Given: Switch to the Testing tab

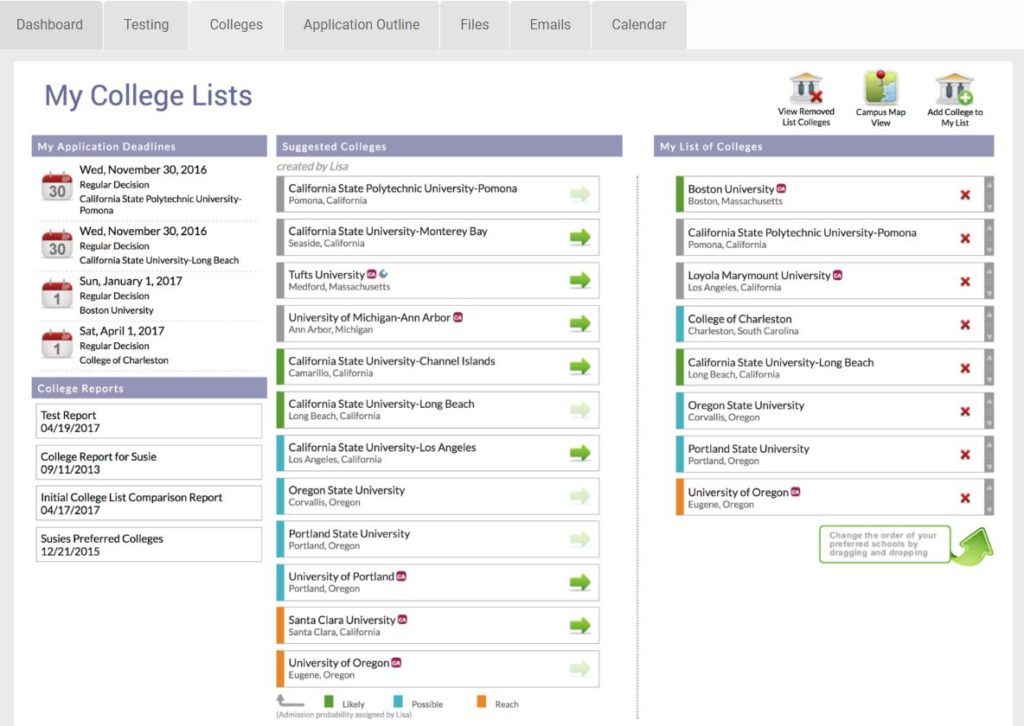Looking at the screenshot, I should (x=146, y=25).
